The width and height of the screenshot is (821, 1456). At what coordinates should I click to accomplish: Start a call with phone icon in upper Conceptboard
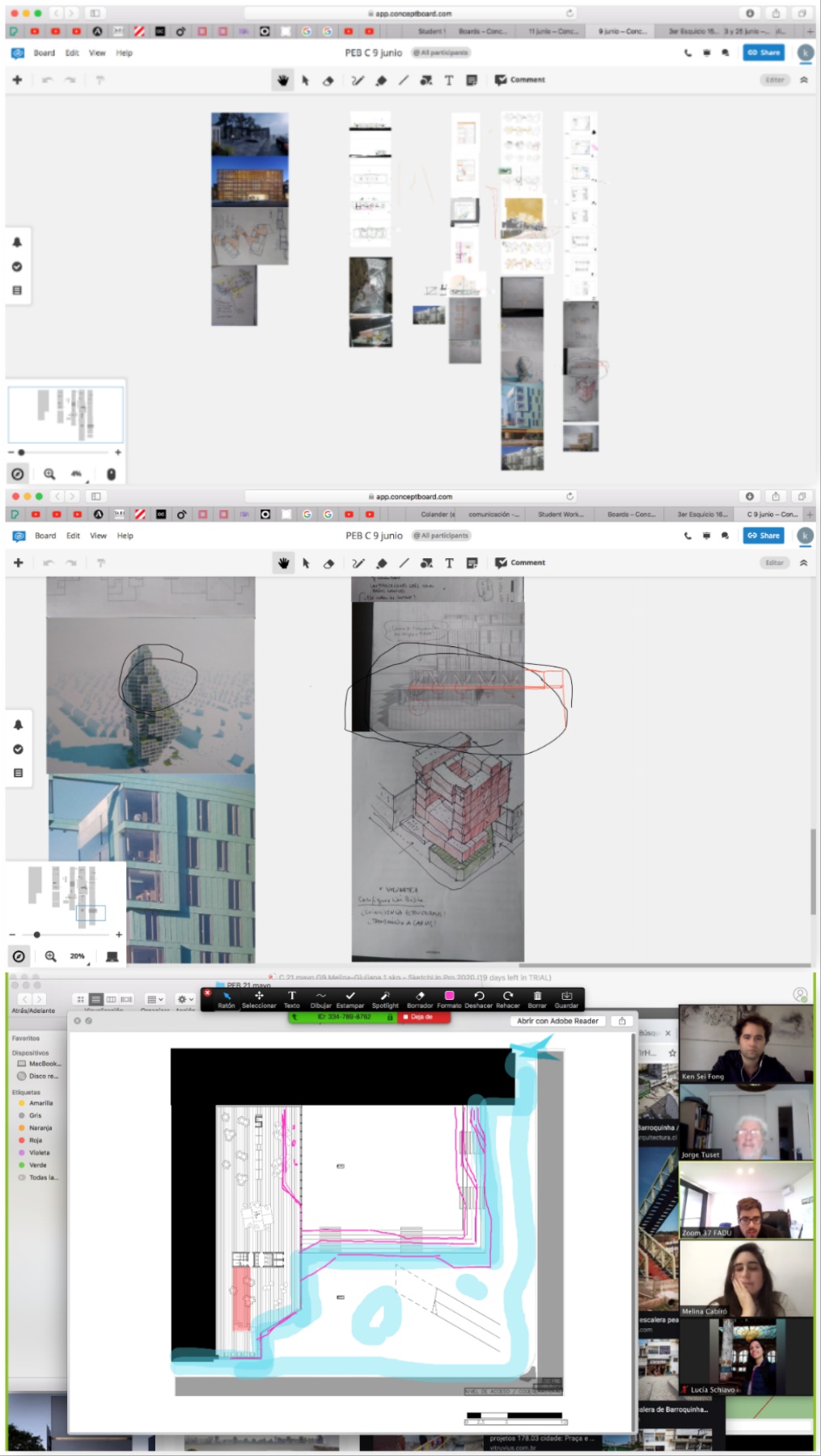point(688,53)
